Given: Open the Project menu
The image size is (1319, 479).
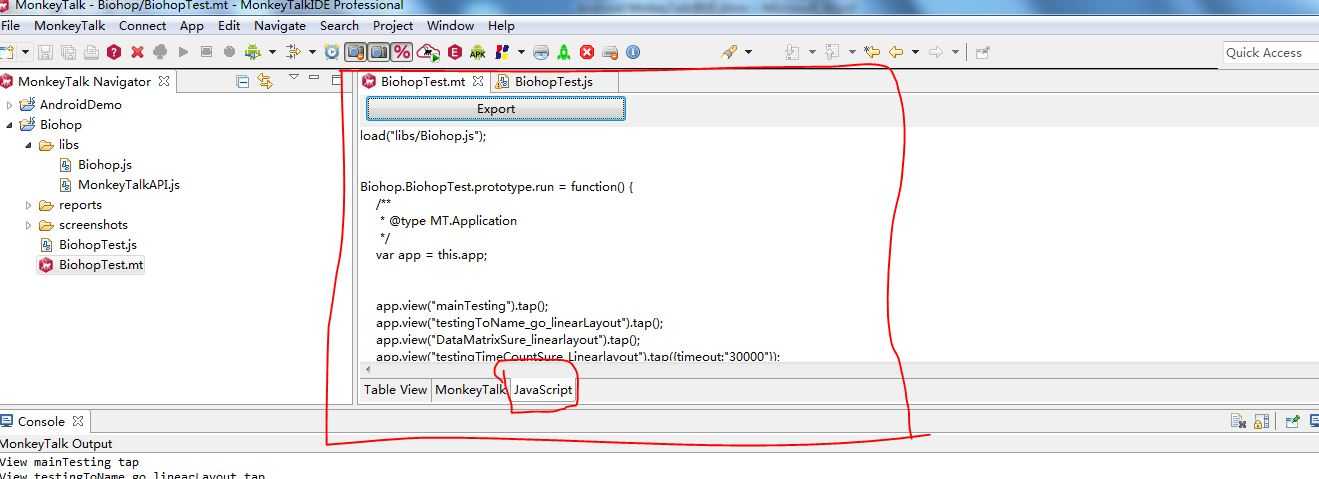Looking at the screenshot, I should click(x=393, y=25).
